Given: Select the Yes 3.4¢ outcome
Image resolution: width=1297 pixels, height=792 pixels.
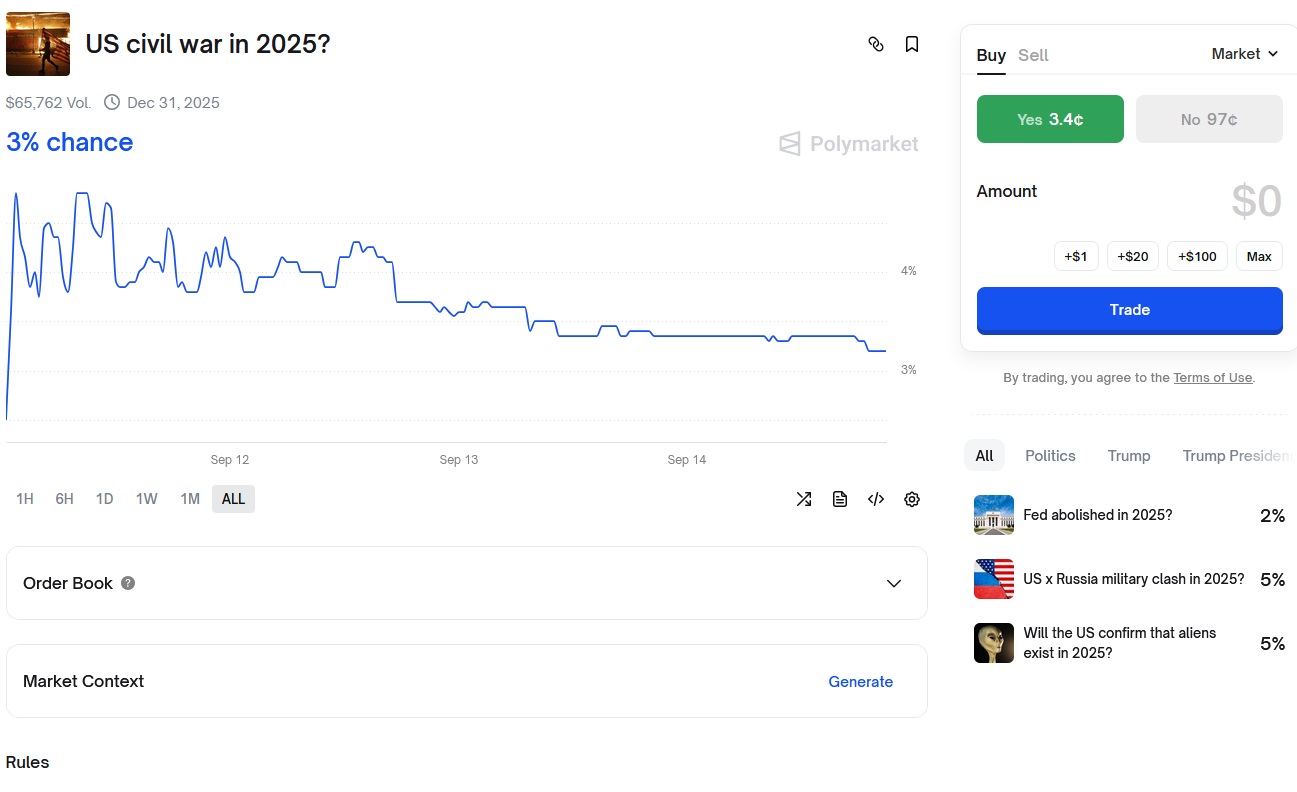Looking at the screenshot, I should tap(1050, 119).
